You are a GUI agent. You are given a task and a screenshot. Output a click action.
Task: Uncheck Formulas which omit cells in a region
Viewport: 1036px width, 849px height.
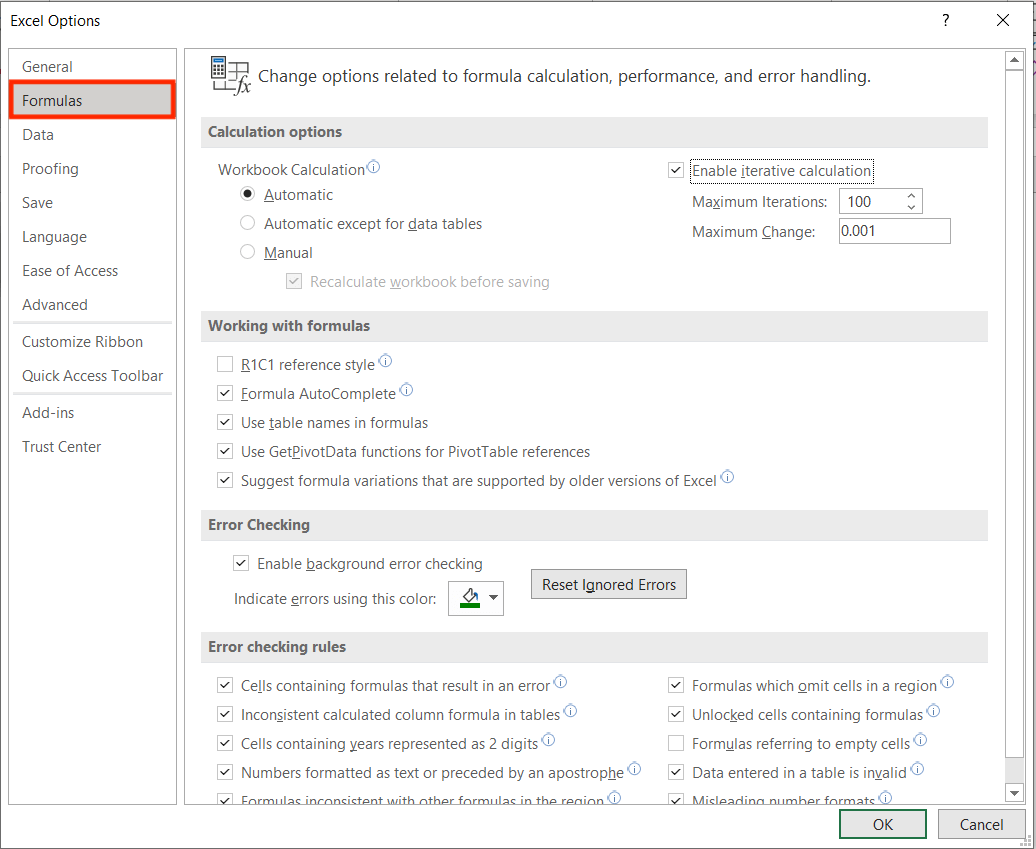(x=676, y=686)
